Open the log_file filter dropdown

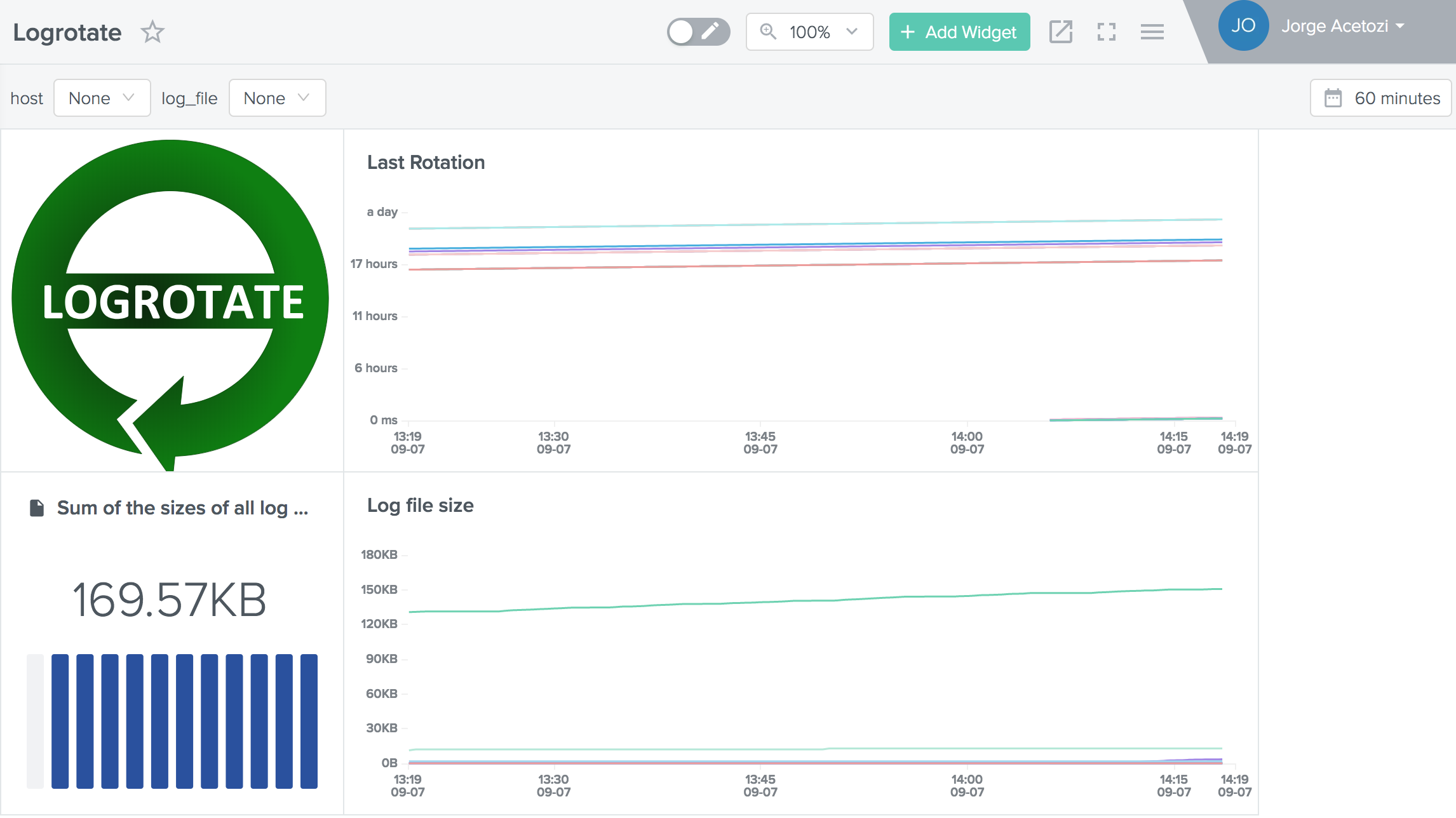[277, 98]
